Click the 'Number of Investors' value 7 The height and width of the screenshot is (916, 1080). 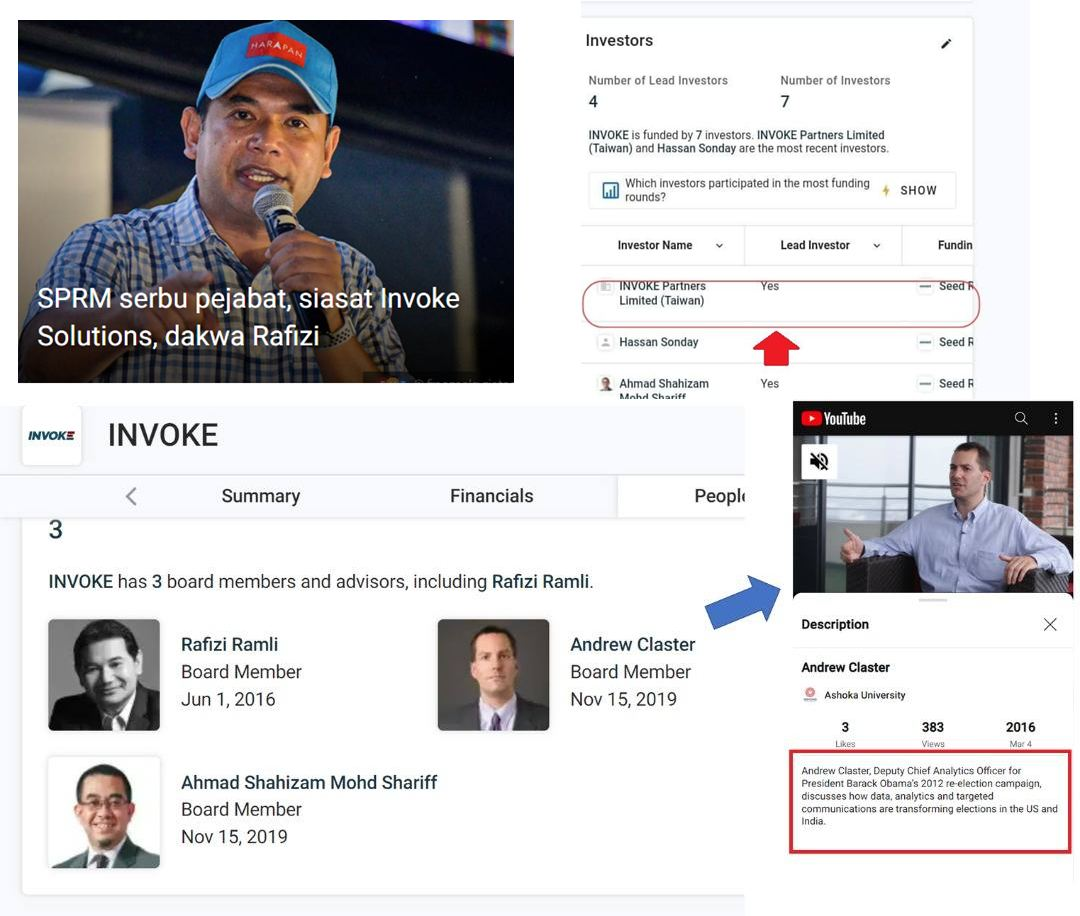785,102
